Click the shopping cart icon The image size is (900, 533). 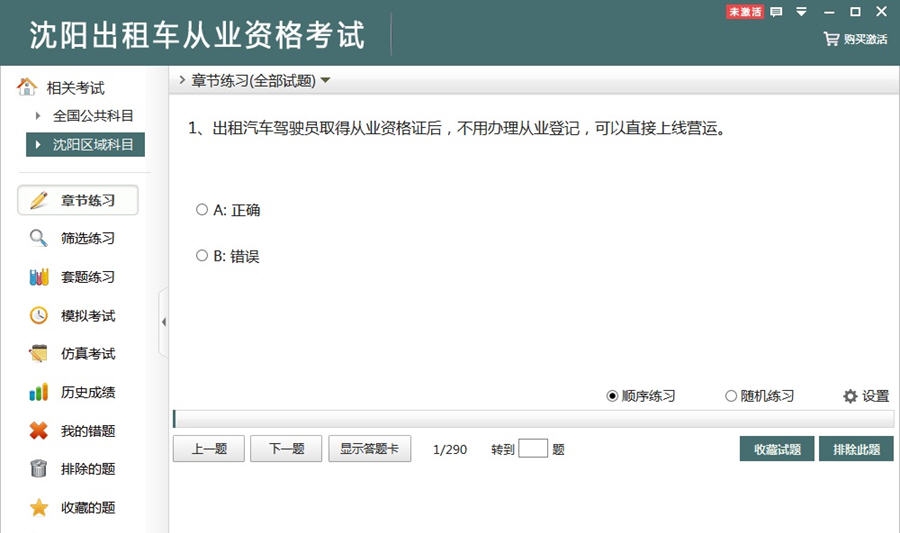tap(831, 39)
